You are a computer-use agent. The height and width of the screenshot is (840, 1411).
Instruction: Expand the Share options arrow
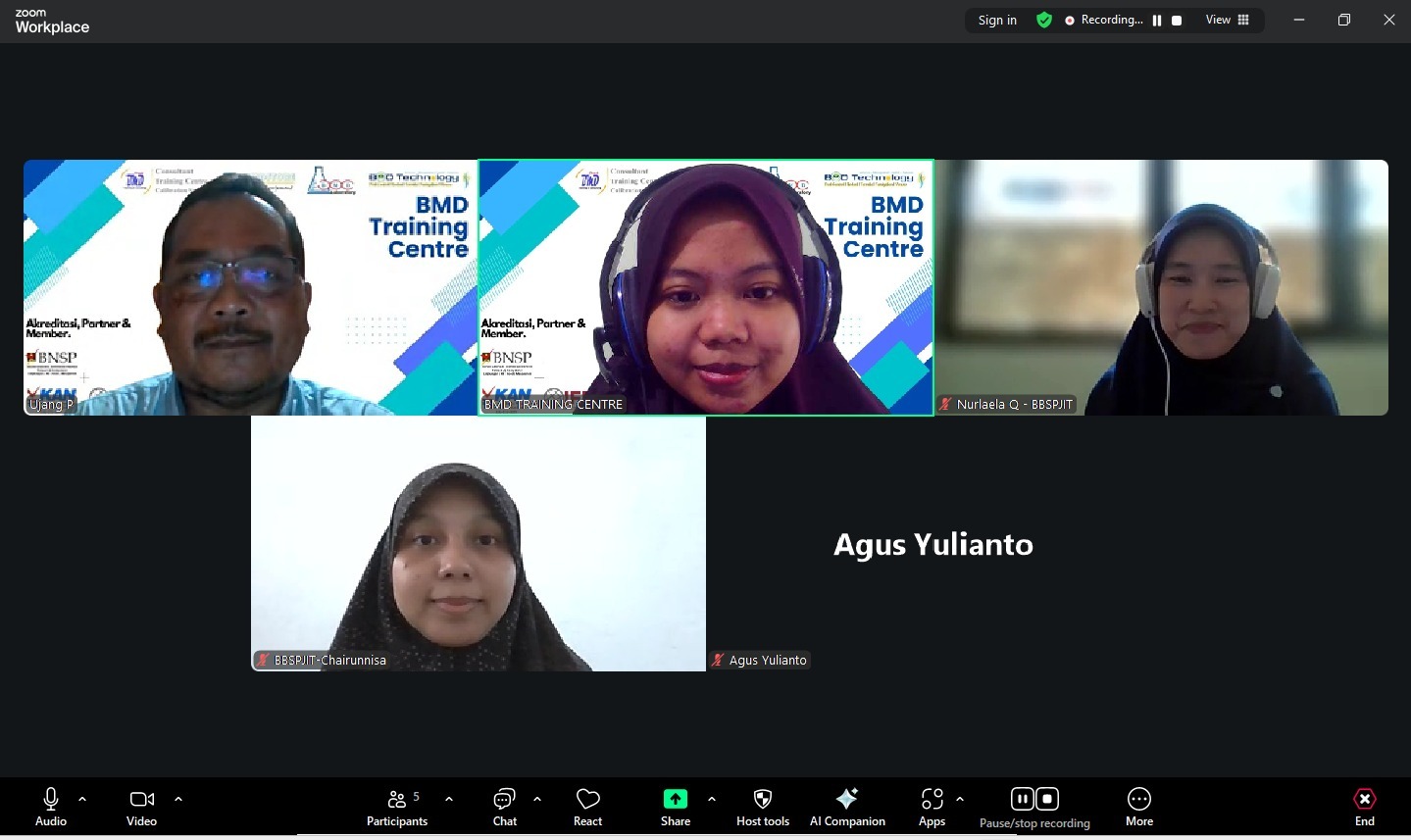coord(712,799)
